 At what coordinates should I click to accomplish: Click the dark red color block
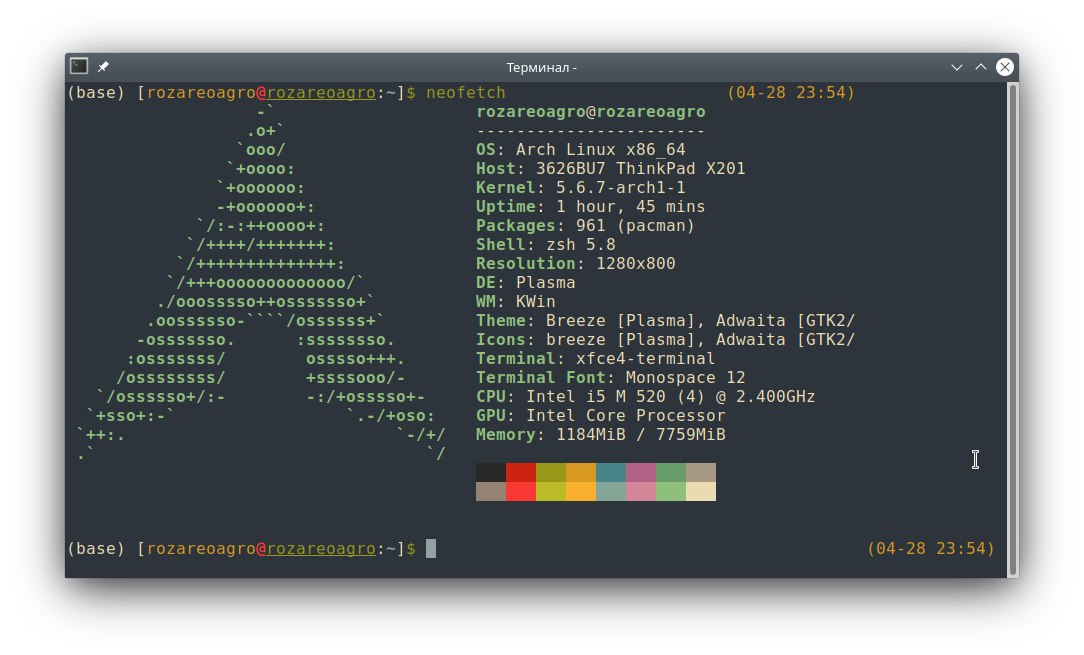(521, 472)
